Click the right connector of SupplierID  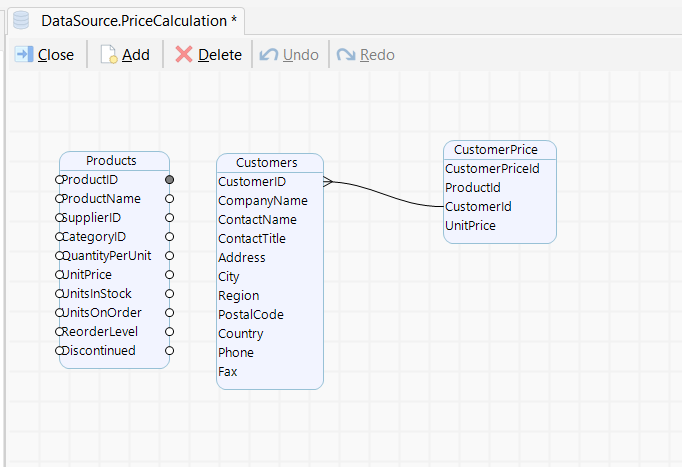coord(170,217)
